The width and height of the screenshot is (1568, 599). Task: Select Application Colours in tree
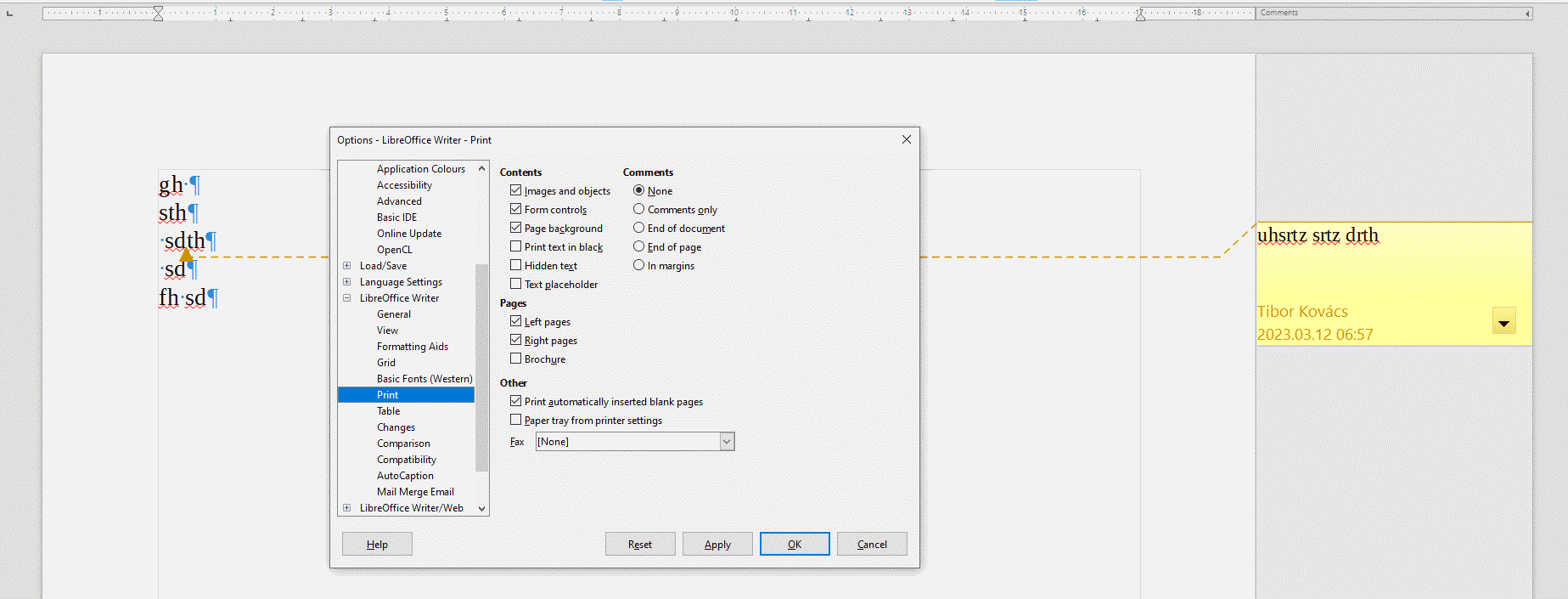(421, 169)
